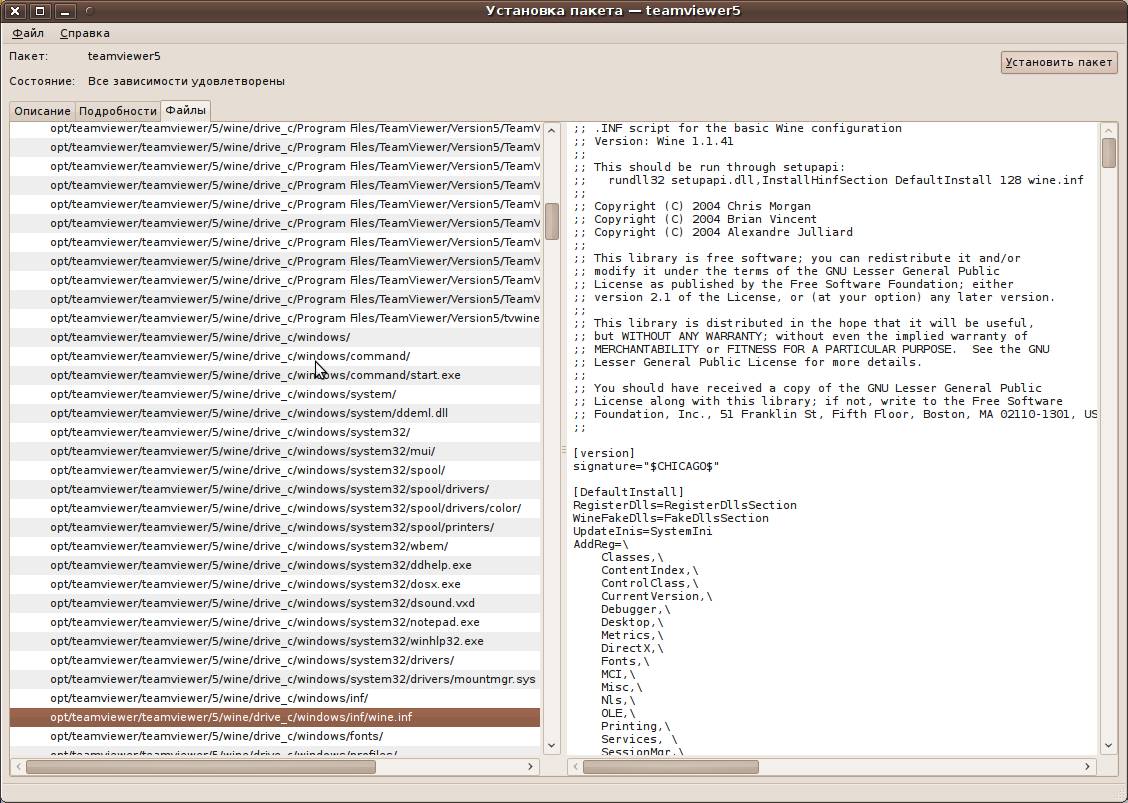Viewport: 1128px width, 803px height.
Task: Click text pane scroll-down arrow
Action: point(1109,745)
